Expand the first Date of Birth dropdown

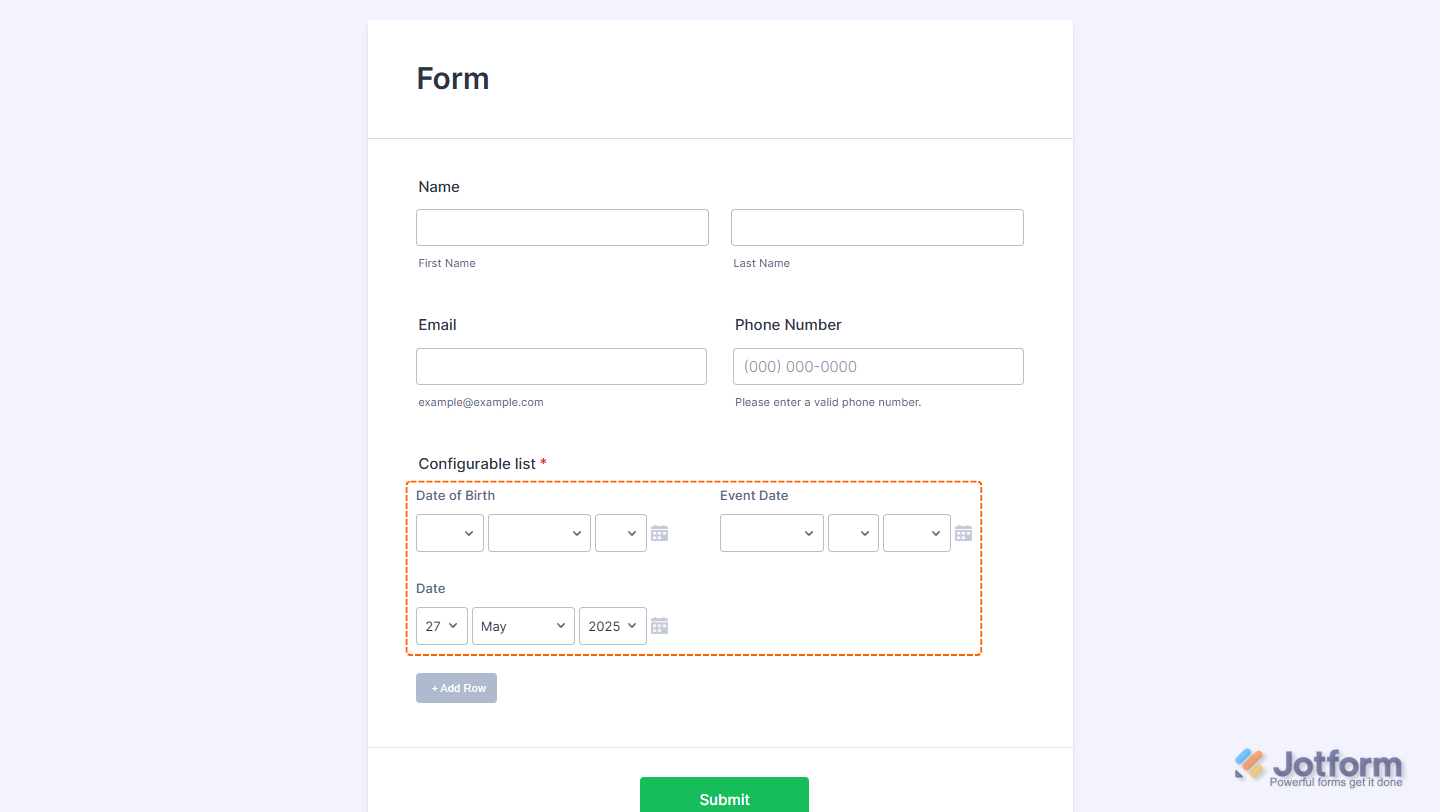[x=450, y=533]
